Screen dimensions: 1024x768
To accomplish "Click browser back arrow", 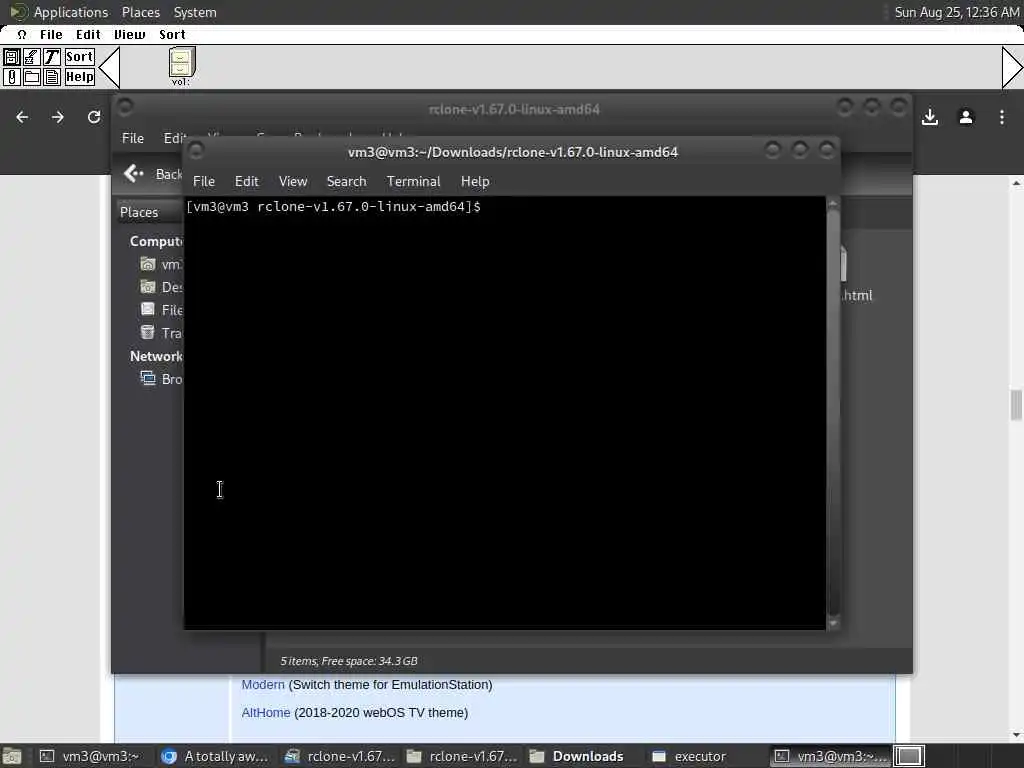I will coord(22,117).
